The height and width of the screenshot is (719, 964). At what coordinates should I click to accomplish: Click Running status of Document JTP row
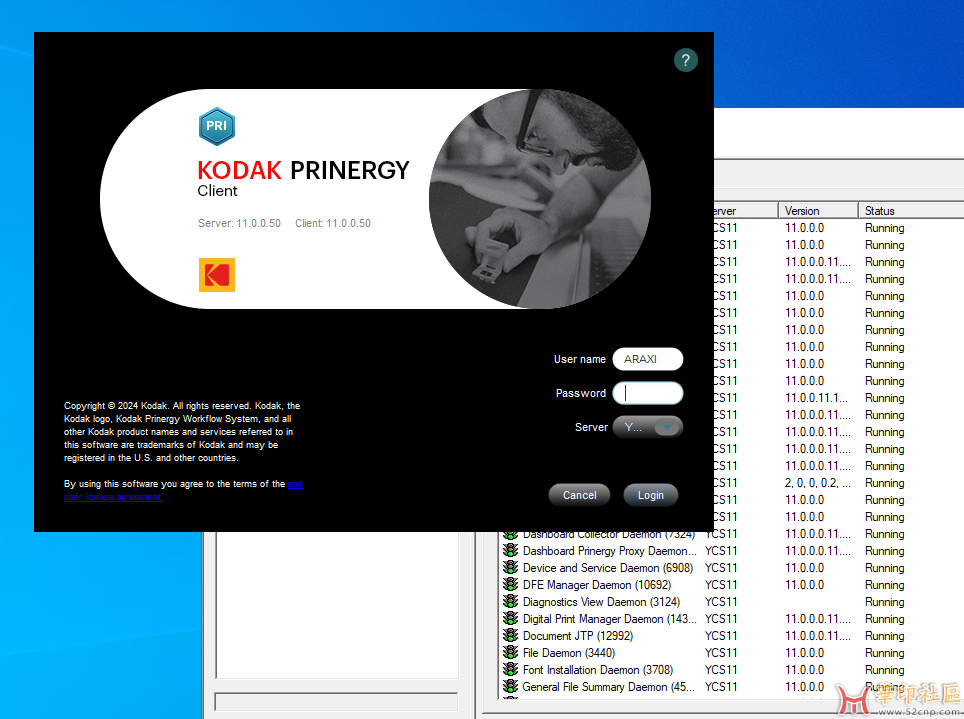point(885,636)
